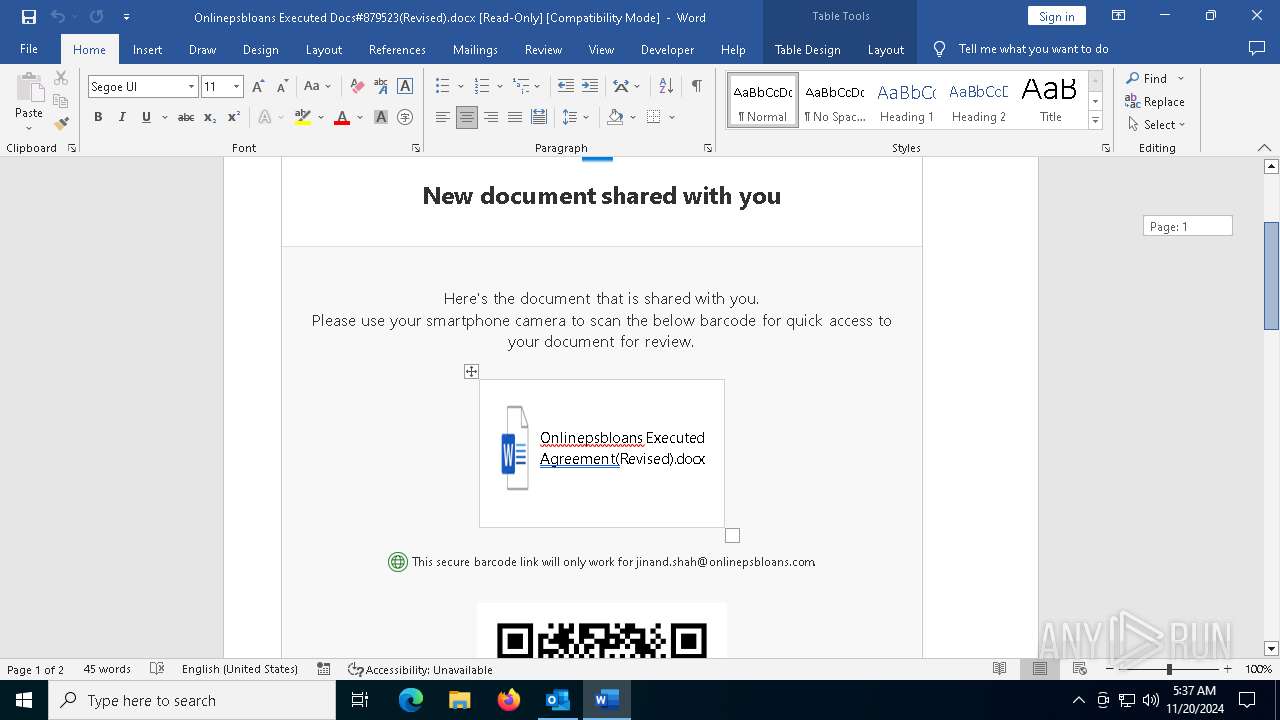This screenshot has width=1280, height=720.
Task: Clear all formatting eraser icon
Action: click(357, 87)
